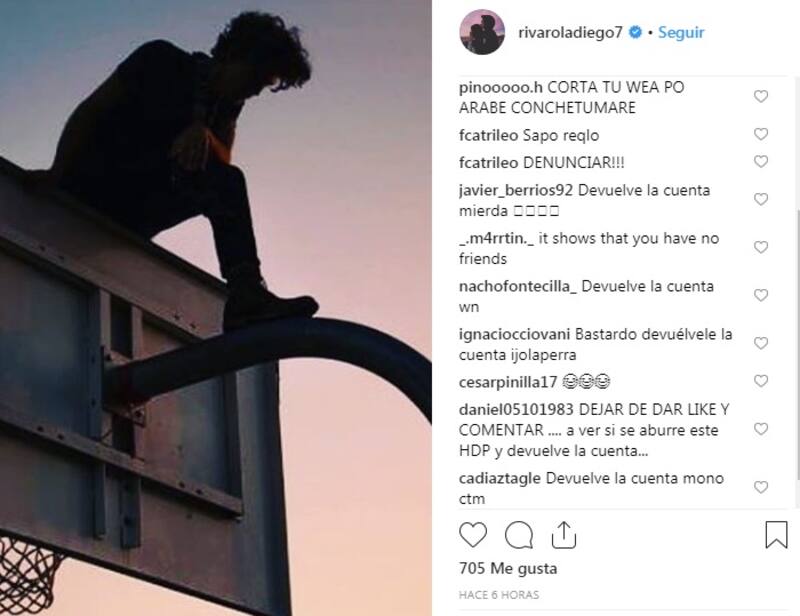Viewport: 800px width, 616px height.
Task: Like ignaciocciovani's comment with its heart
Action: point(761,343)
